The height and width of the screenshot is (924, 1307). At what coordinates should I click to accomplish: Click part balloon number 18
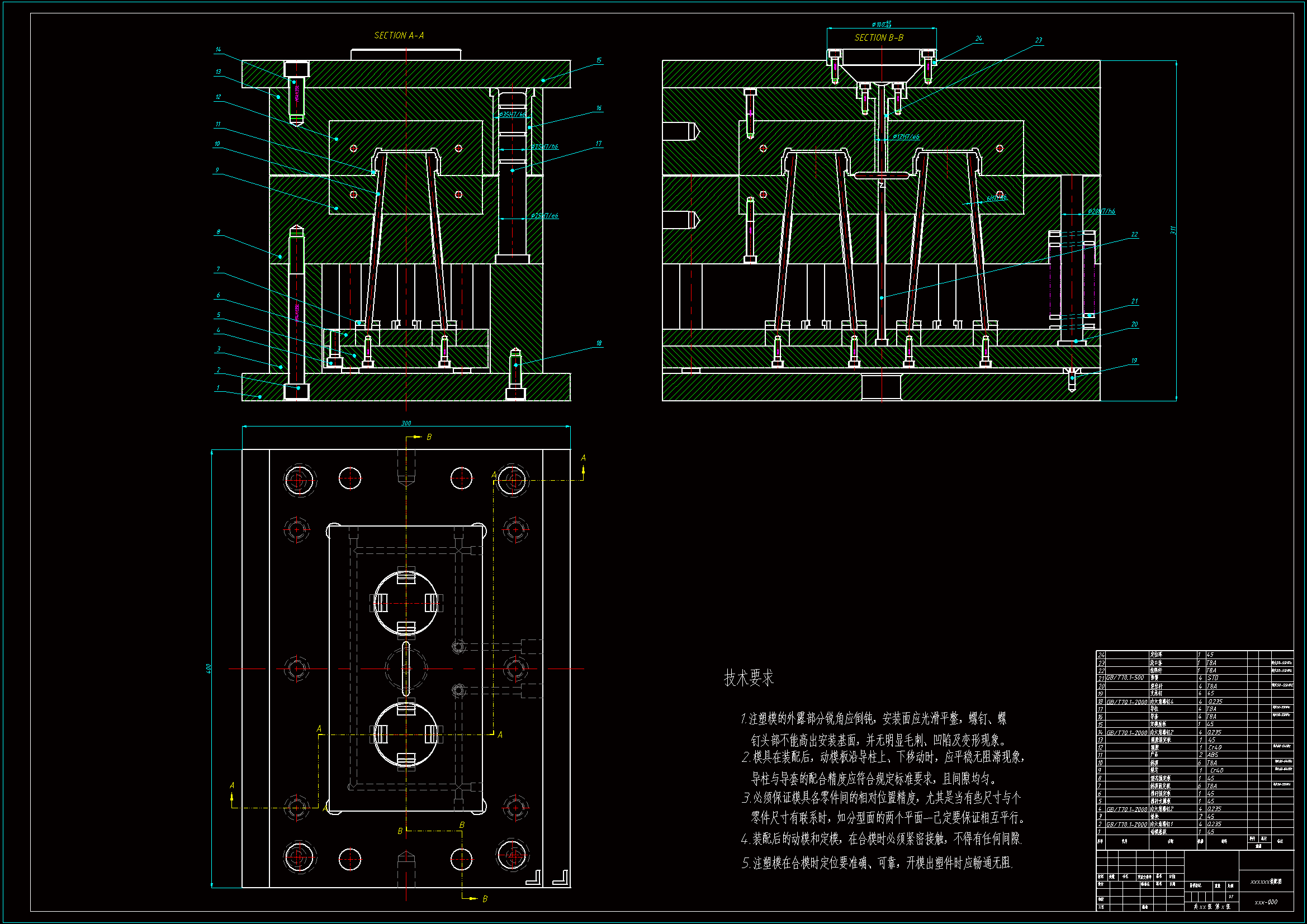[x=599, y=343]
